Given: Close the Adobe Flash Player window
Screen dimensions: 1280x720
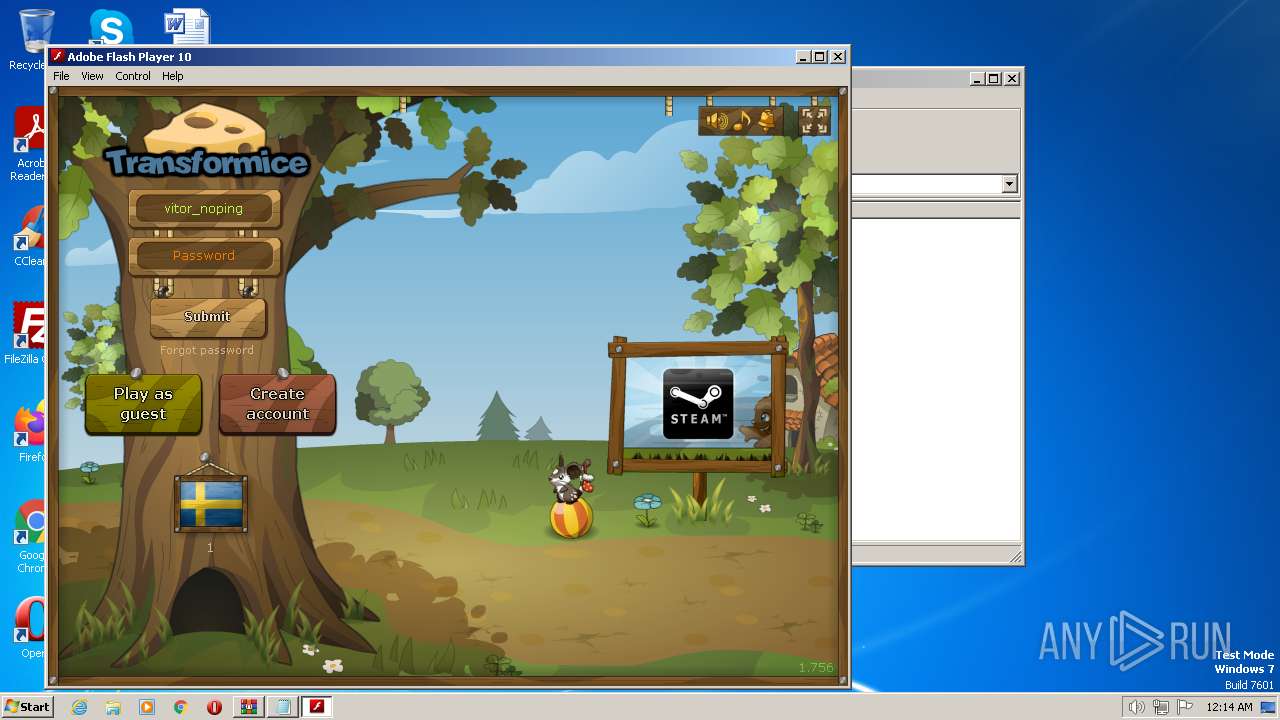Looking at the screenshot, I should pos(838,57).
